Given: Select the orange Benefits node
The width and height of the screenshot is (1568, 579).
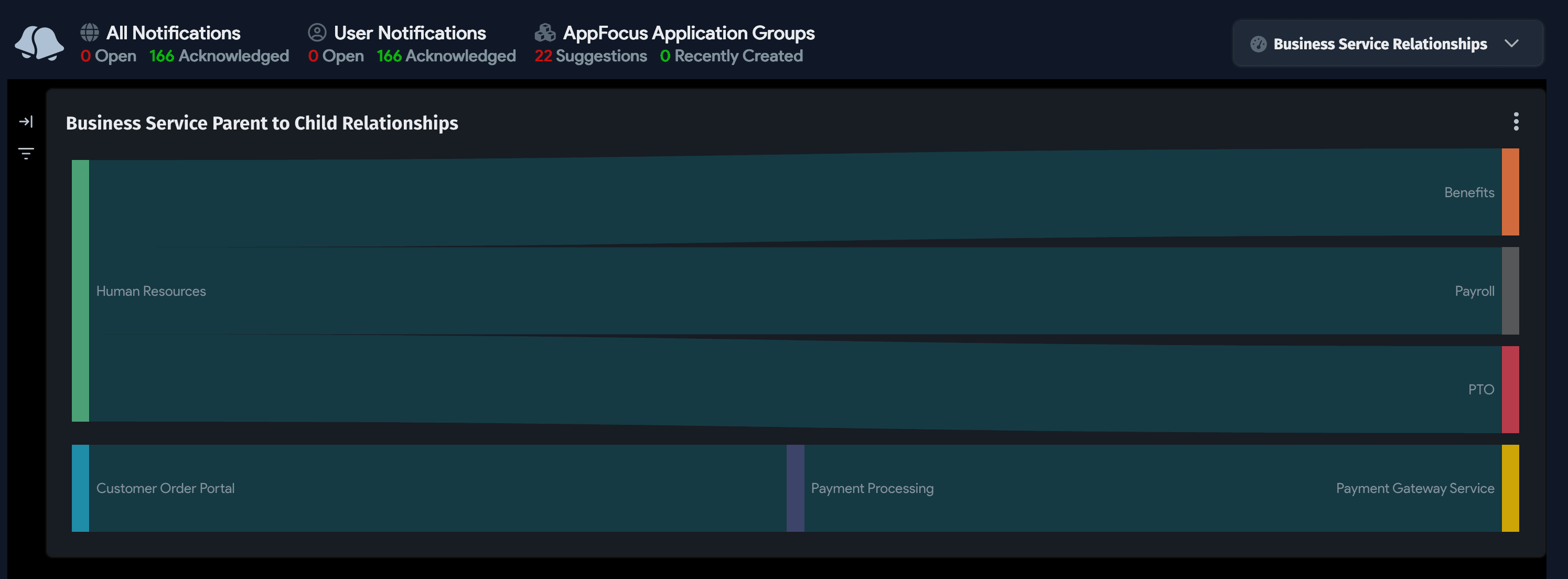Looking at the screenshot, I should [1510, 192].
